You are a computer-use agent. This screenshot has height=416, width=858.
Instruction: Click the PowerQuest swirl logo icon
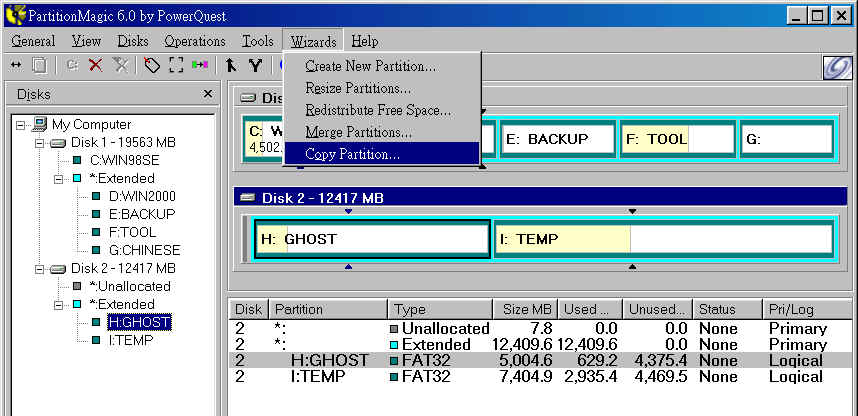point(837,68)
